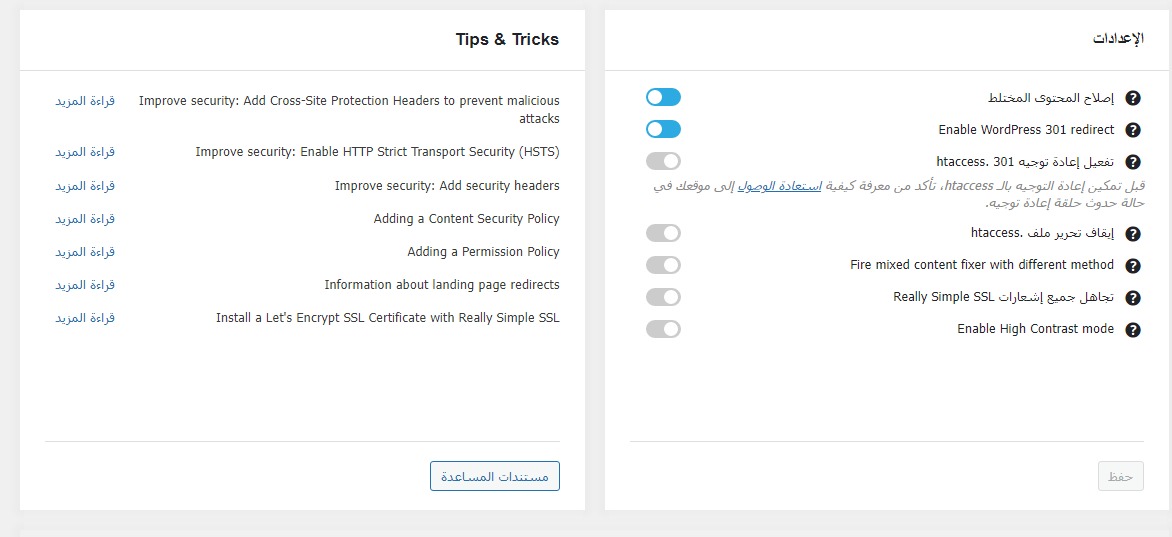Toggle dismiss all Really Simple SSL notices

(663, 297)
